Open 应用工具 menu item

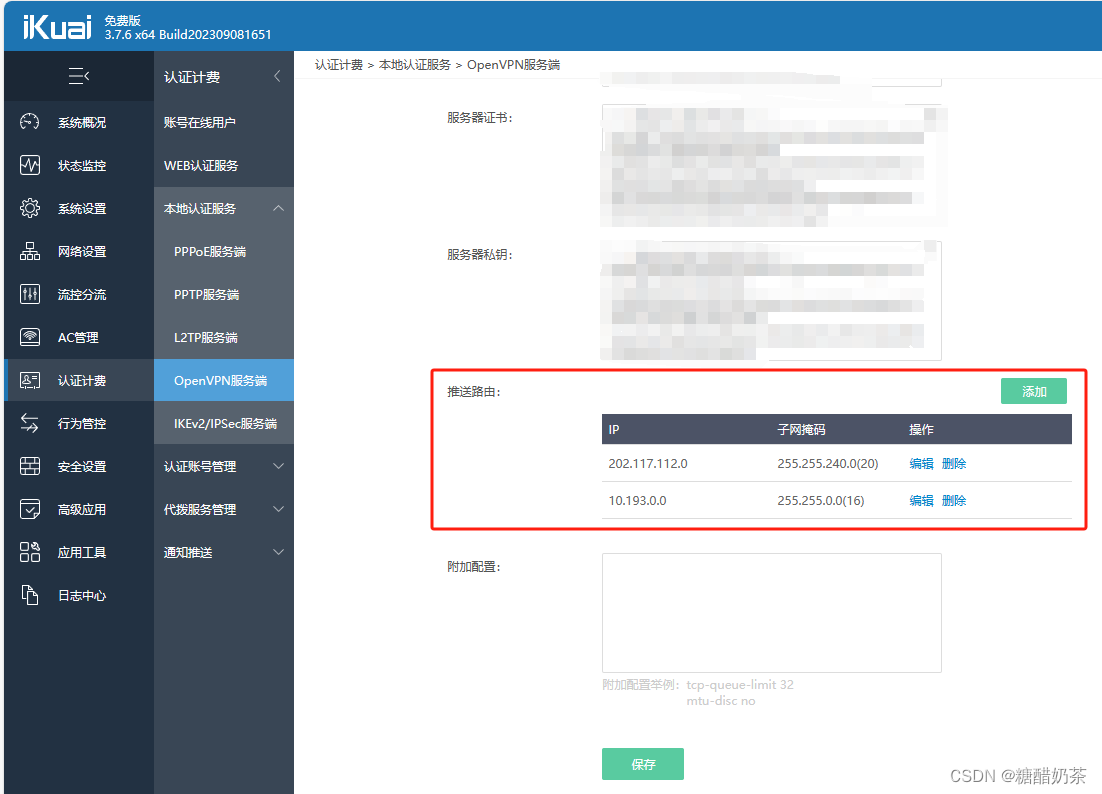[x=82, y=552]
